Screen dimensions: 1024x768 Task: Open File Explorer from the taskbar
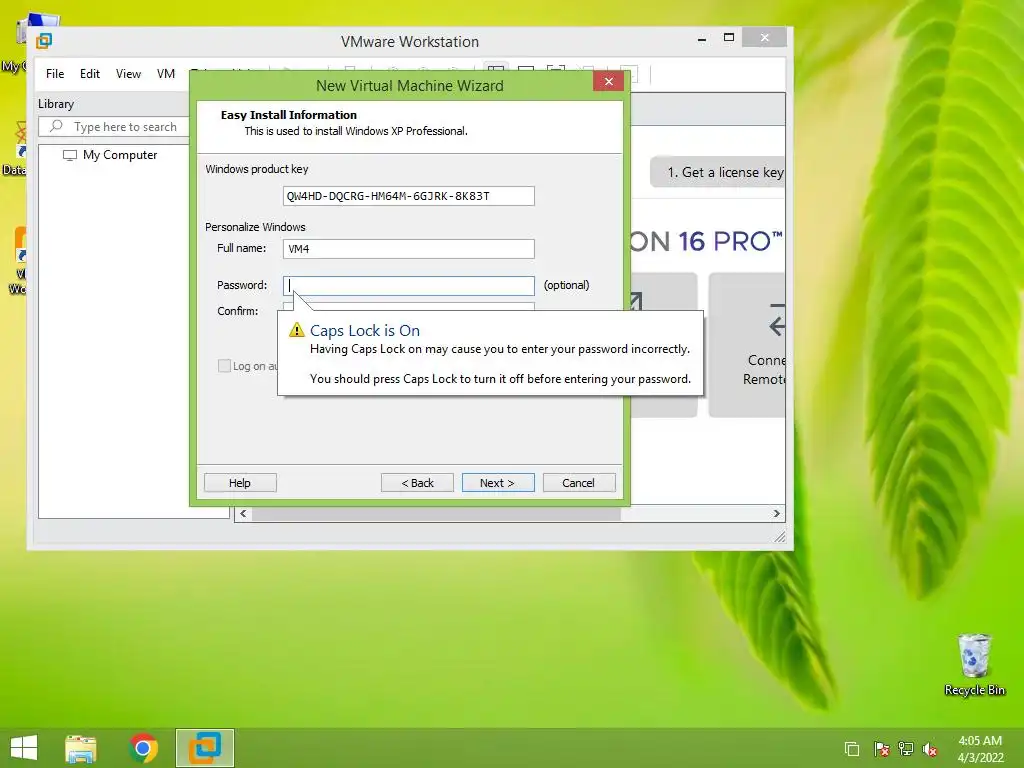pyautogui.click(x=80, y=748)
